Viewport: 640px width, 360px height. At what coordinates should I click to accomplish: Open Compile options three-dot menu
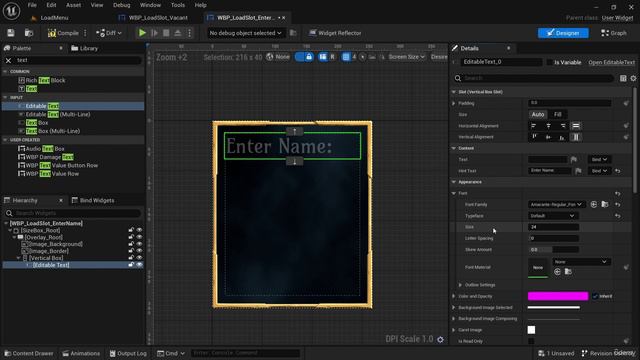coord(85,33)
